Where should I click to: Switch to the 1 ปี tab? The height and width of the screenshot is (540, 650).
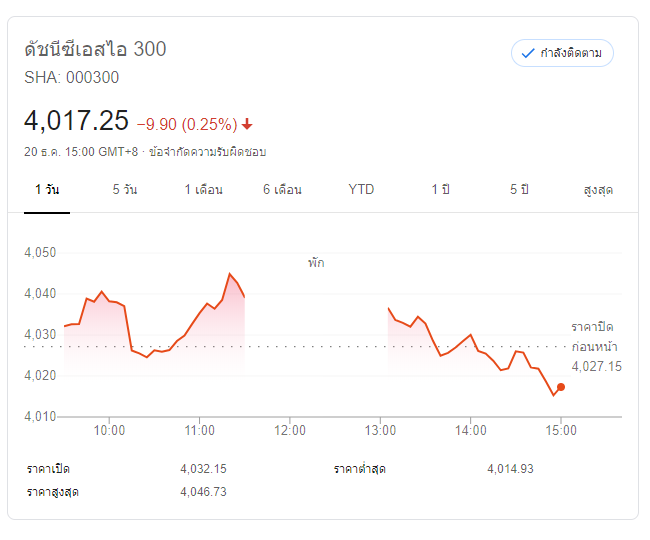click(440, 190)
